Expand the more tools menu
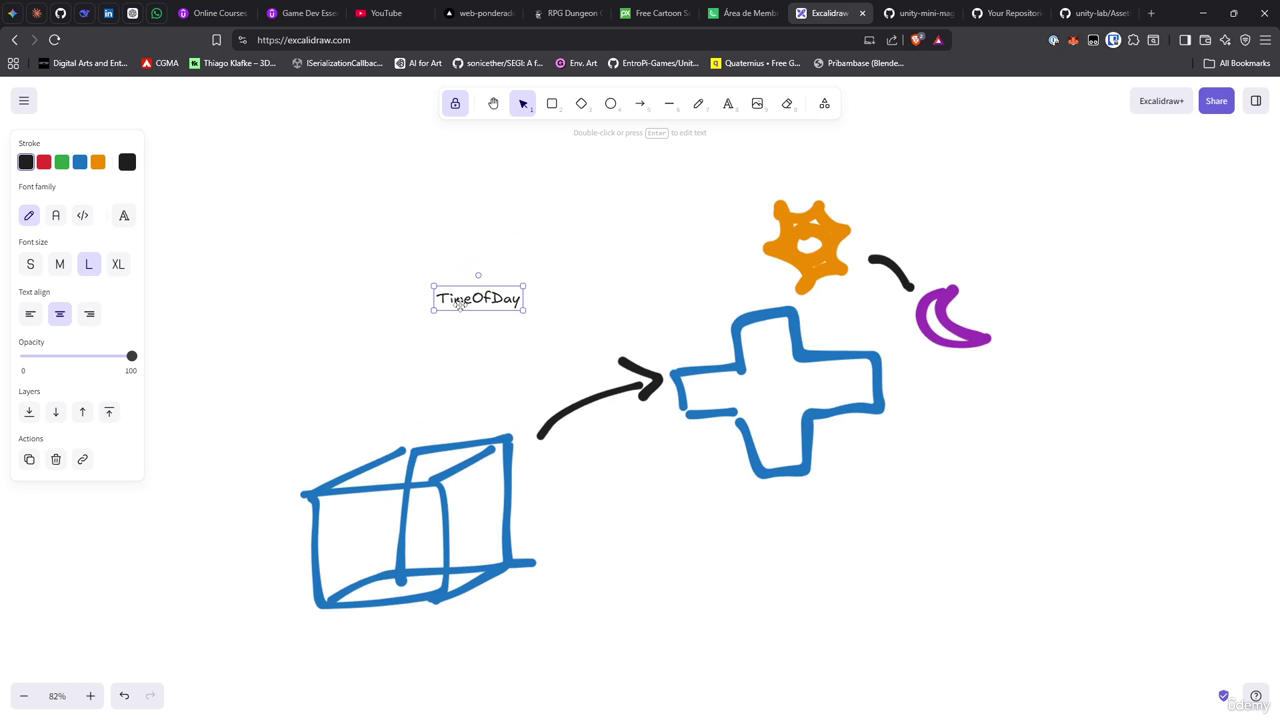The width and height of the screenshot is (1280, 720). [x=825, y=103]
